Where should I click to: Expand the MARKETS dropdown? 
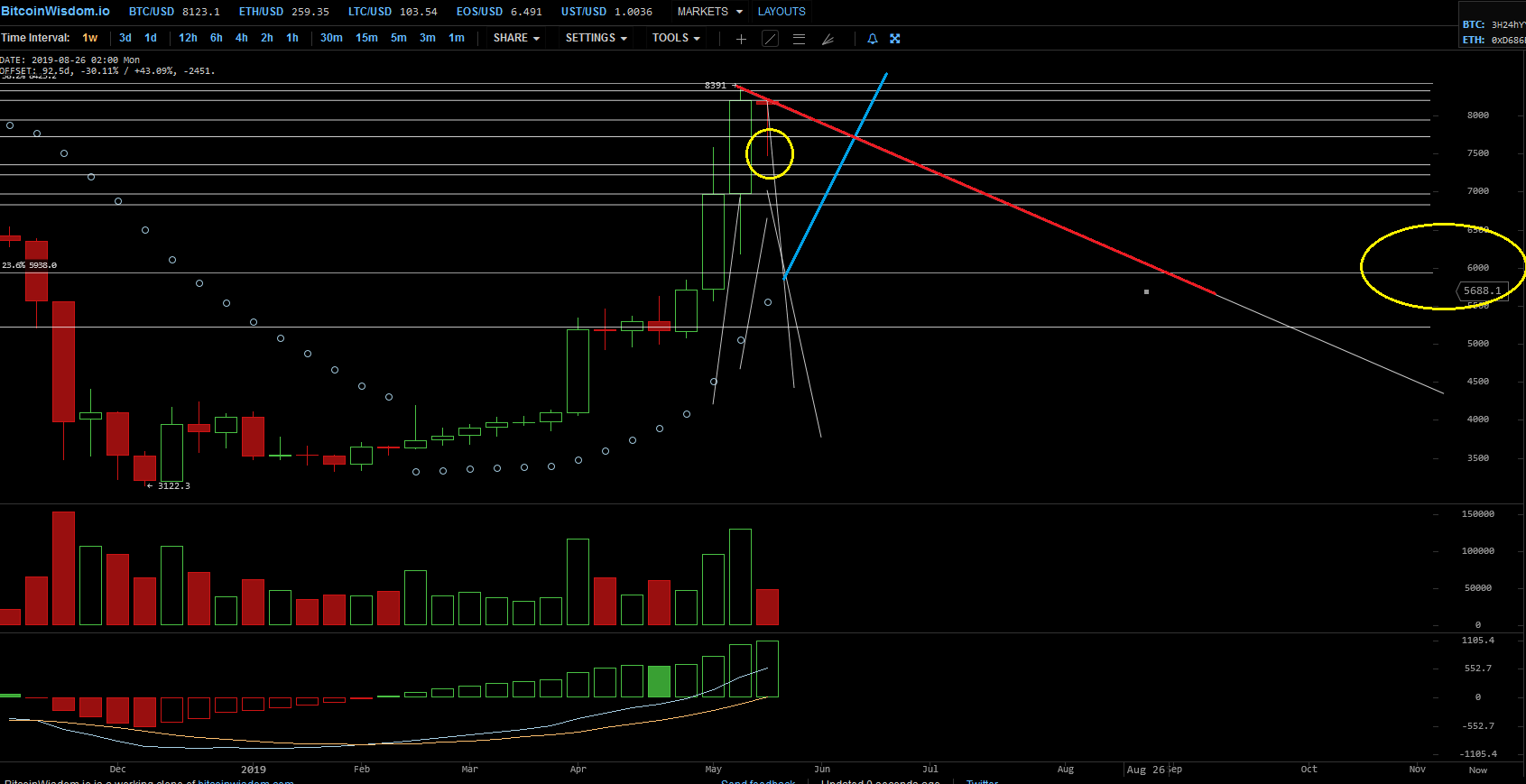pos(710,12)
